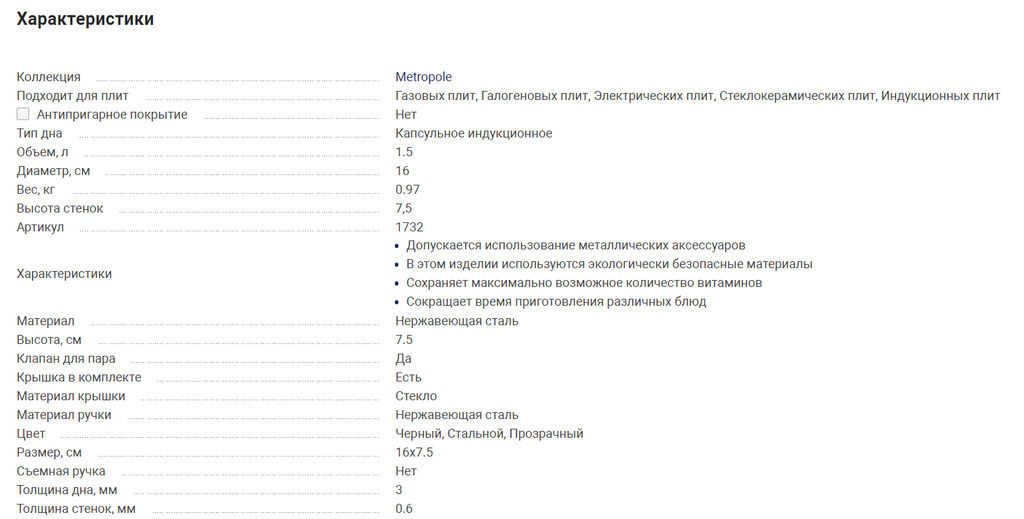Click the Антипригарное покрытие label text

click(x=112, y=115)
